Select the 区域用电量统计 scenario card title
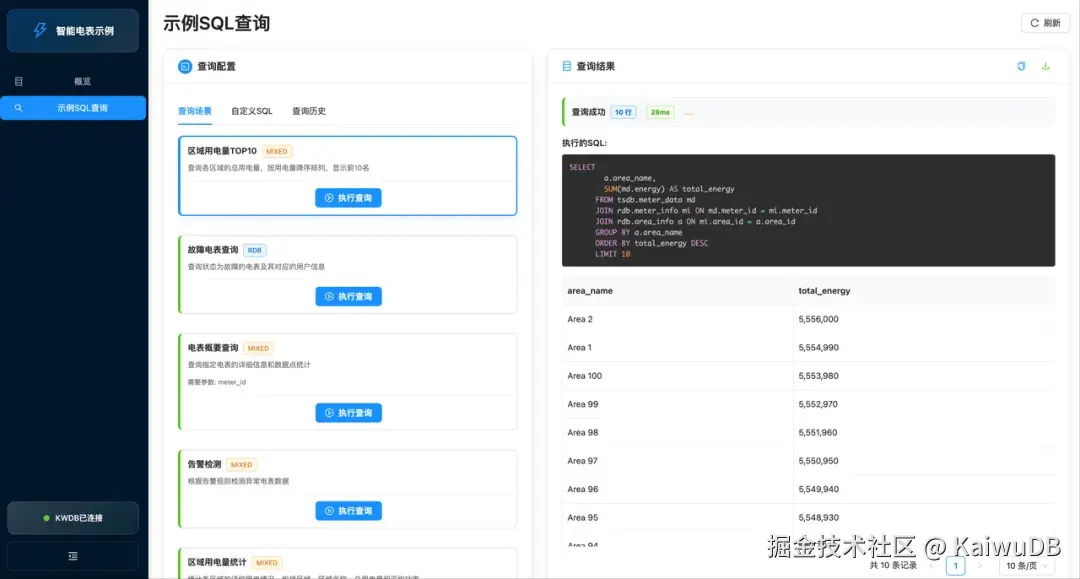The height and width of the screenshot is (579, 1080). pos(217,562)
